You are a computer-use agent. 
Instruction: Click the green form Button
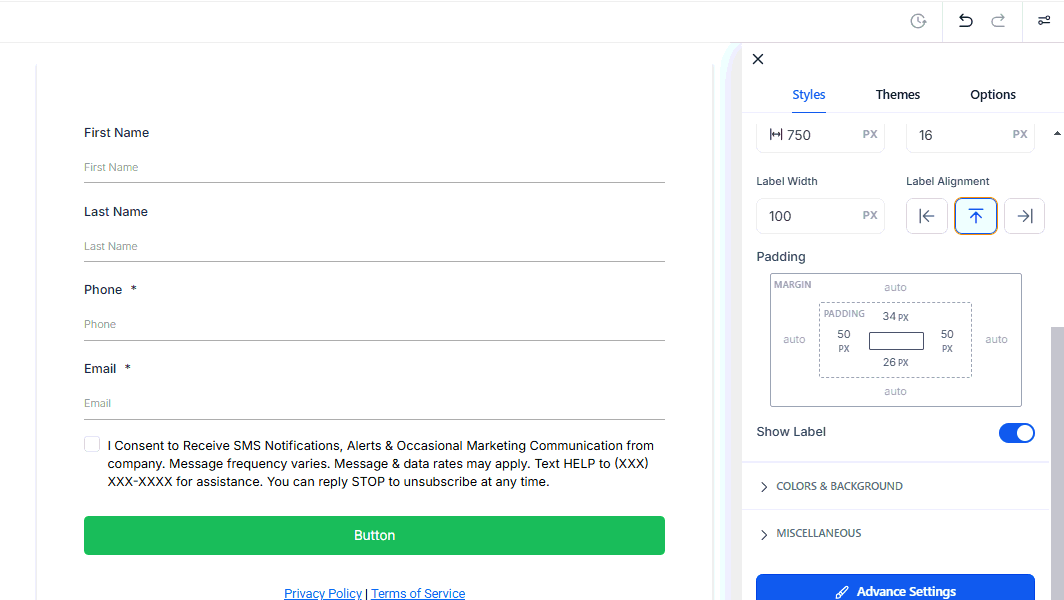374,535
